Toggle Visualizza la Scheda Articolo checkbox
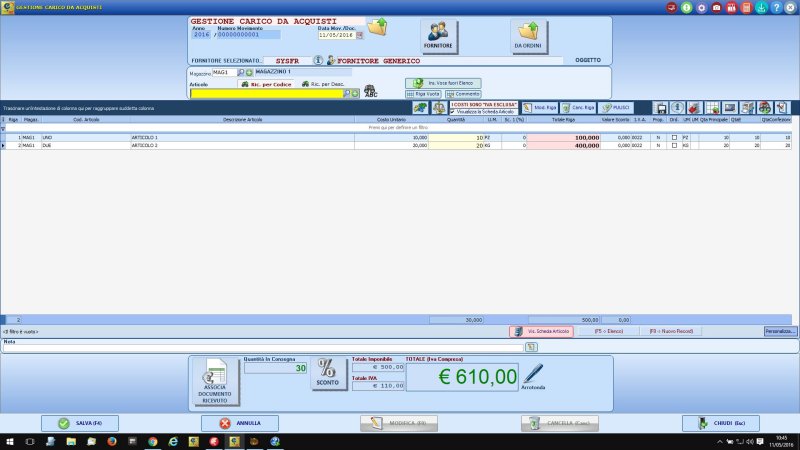 (x=453, y=111)
